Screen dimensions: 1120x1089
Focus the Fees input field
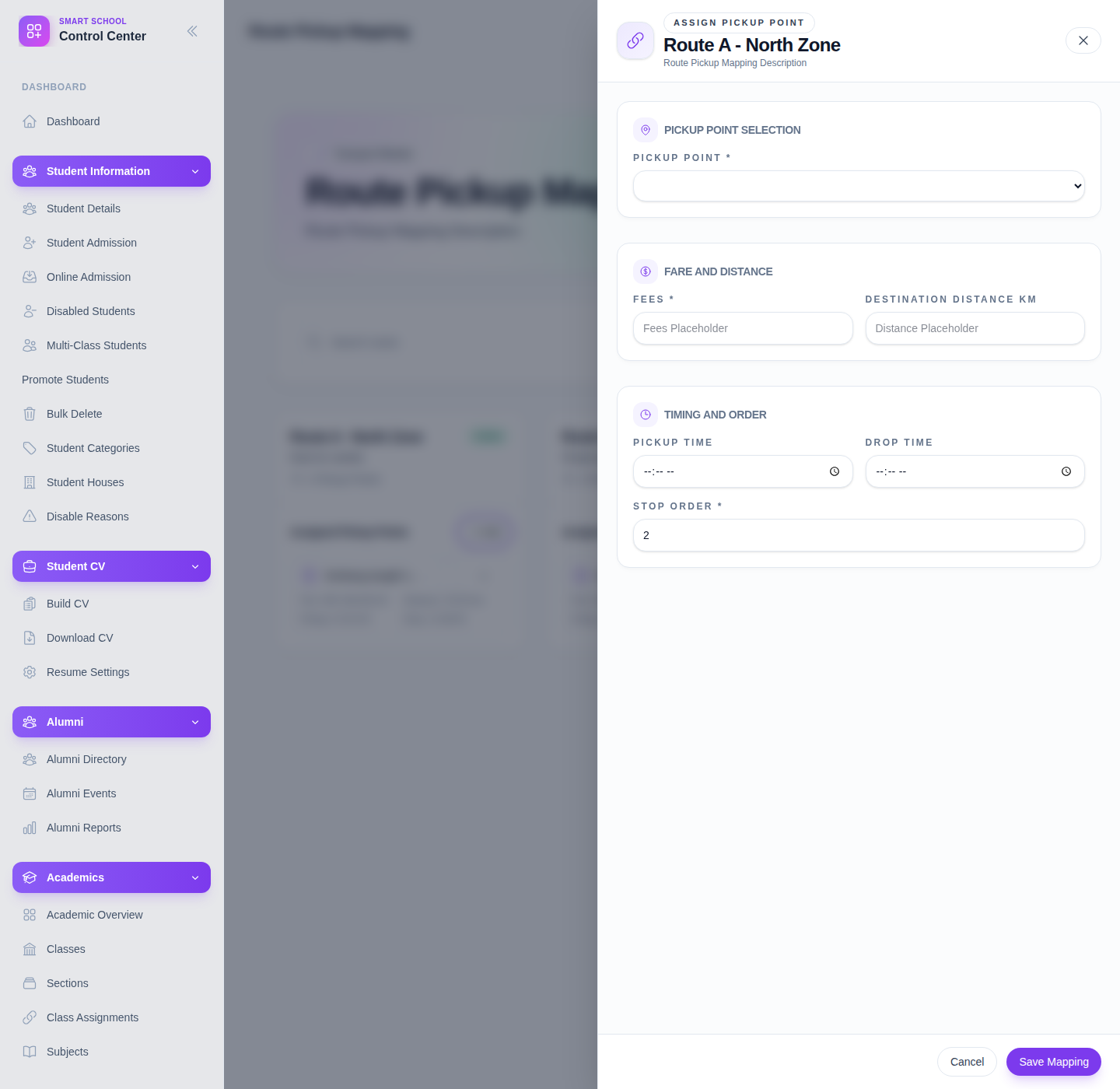click(743, 328)
